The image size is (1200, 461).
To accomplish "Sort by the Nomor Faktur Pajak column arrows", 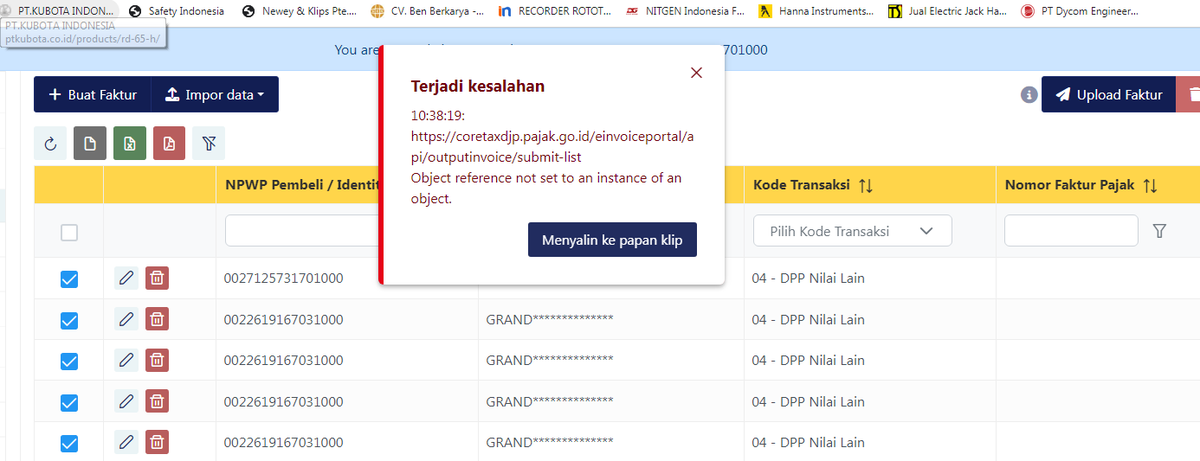I will 1149,186.
